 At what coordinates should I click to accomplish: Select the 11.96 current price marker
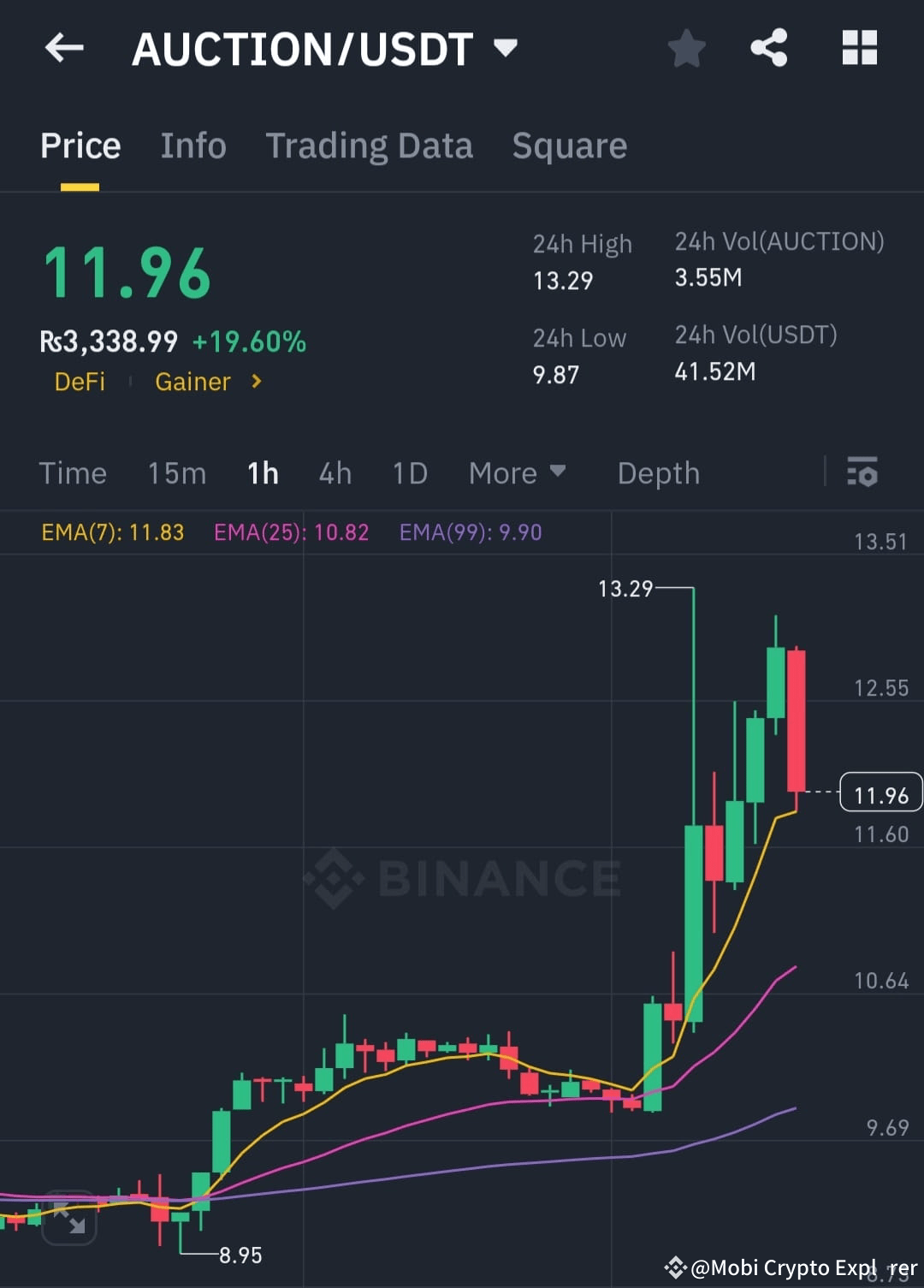pos(880,793)
